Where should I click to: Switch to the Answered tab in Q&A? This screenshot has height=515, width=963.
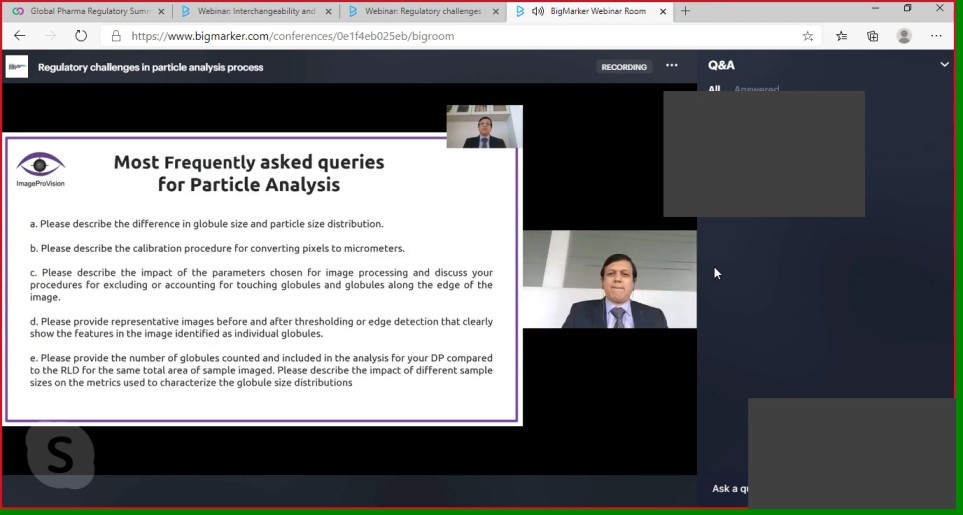(x=757, y=89)
